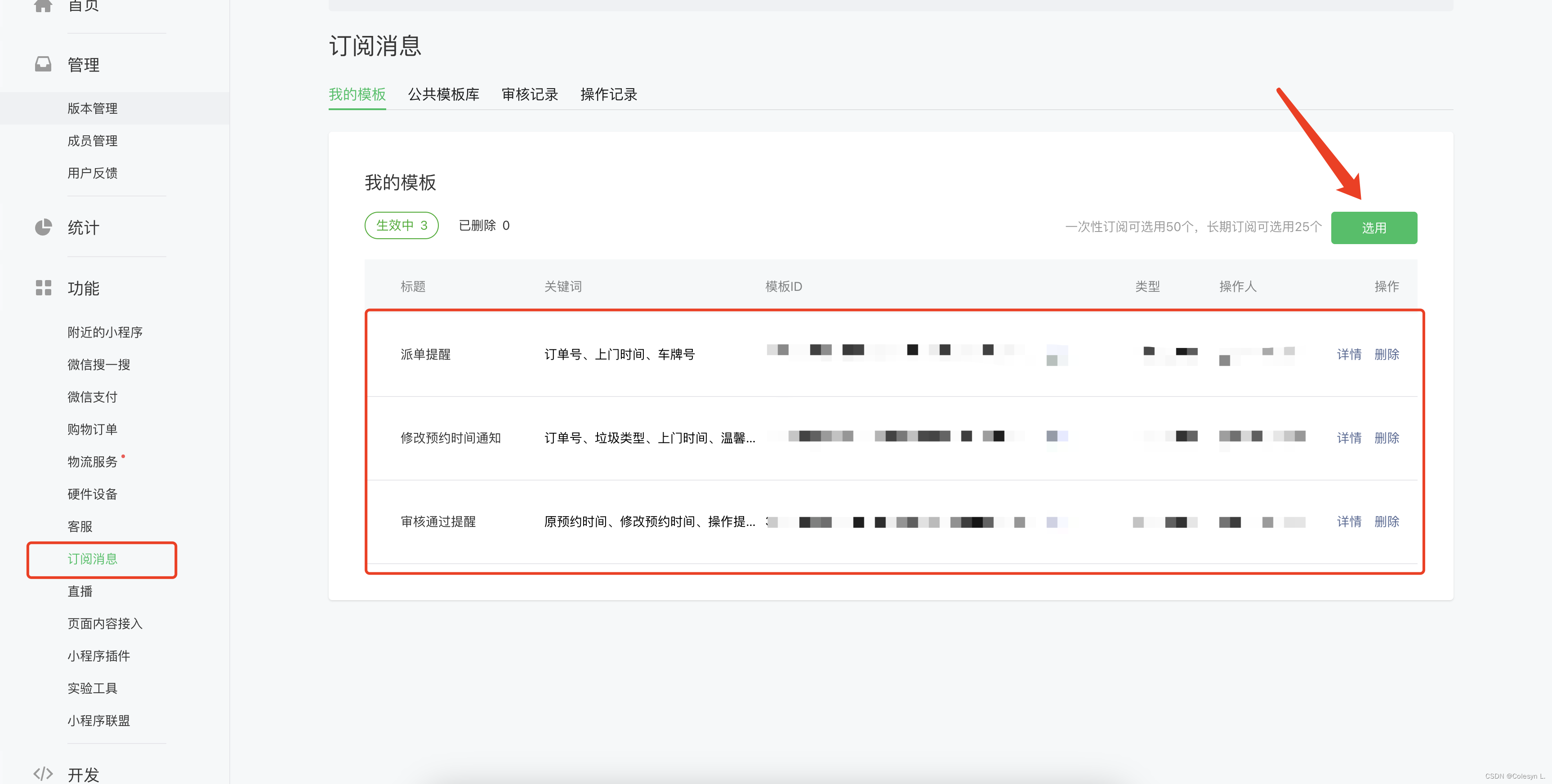Open 微信搜一搜 menu item
Image resolution: width=1552 pixels, height=784 pixels.
click(x=99, y=365)
